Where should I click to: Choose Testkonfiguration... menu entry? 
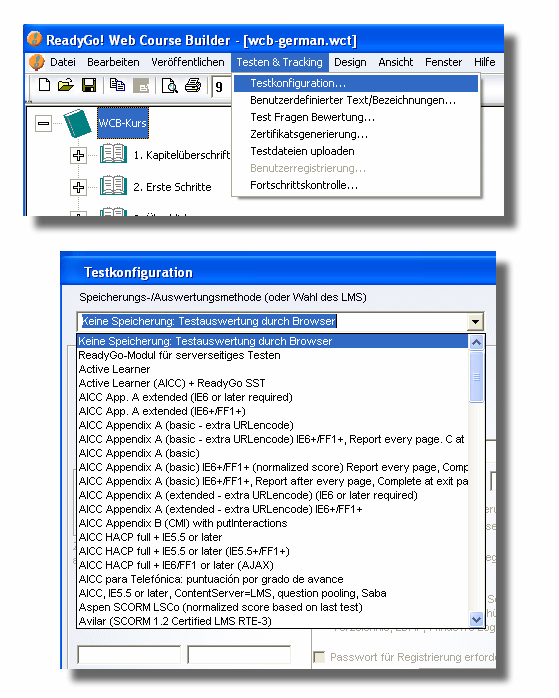click(x=356, y=83)
